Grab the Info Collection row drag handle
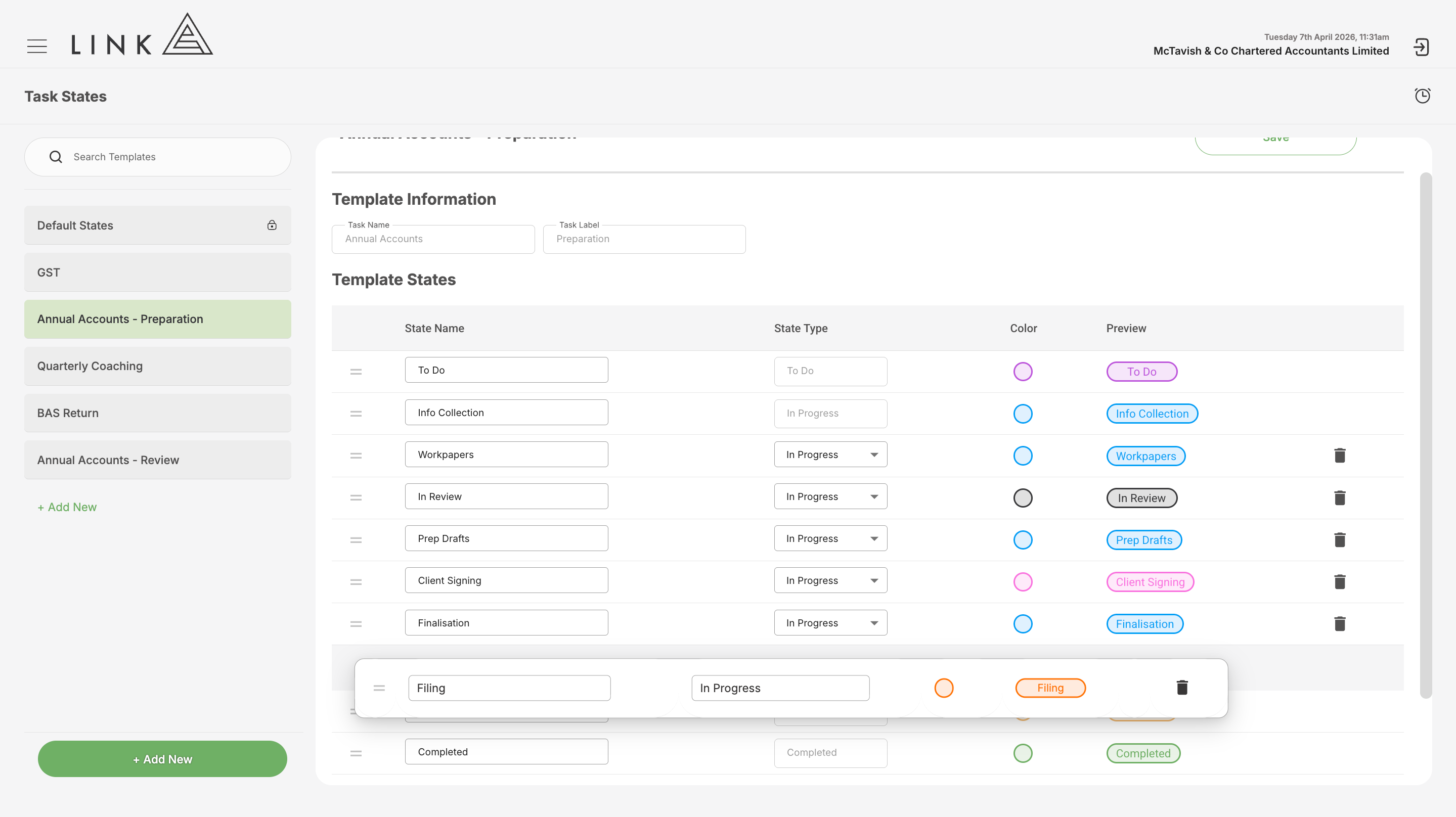Image resolution: width=1456 pixels, height=817 pixels. (x=356, y=414)
